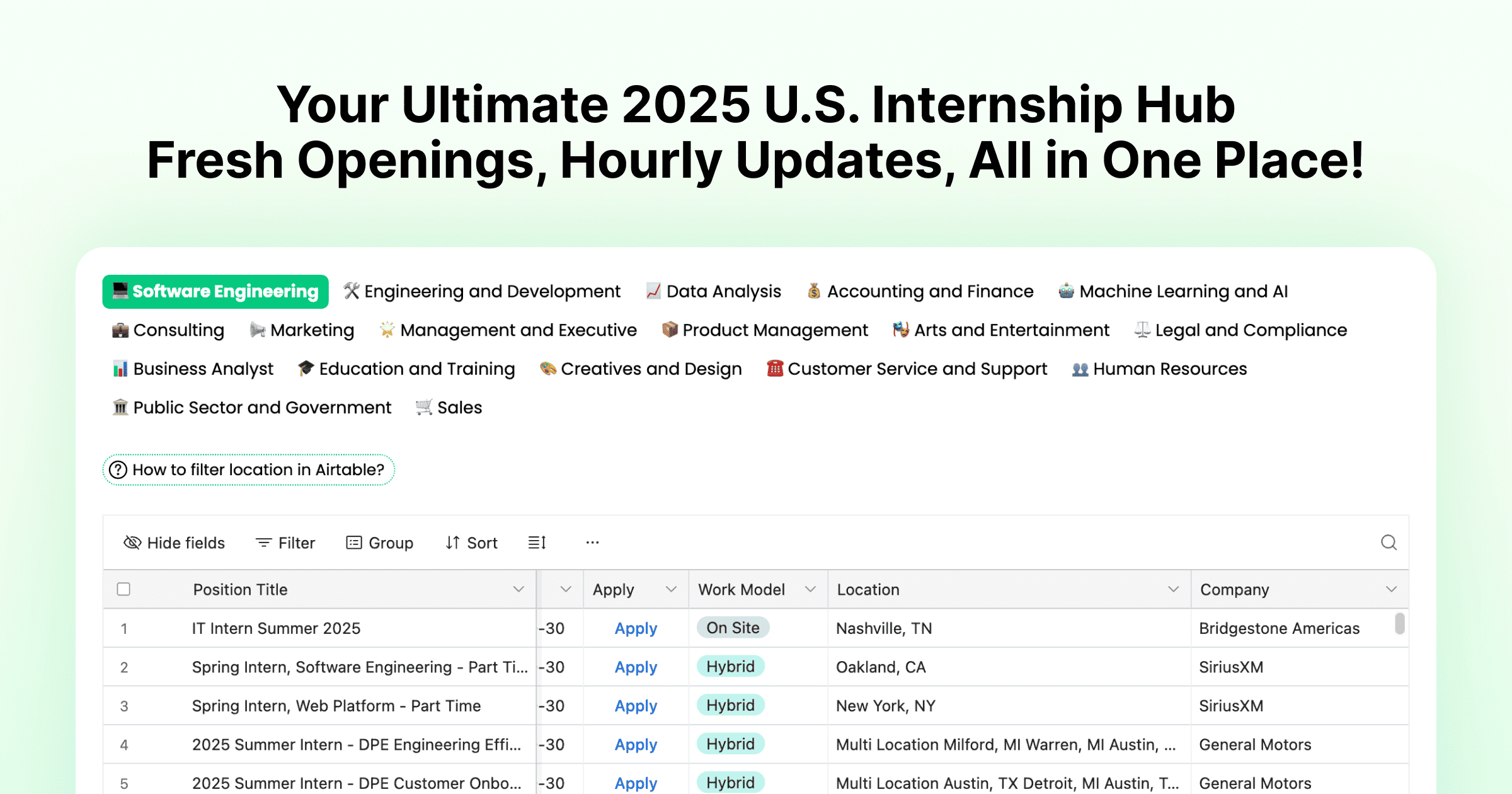Select the Human Resources category tab
The height and width of the screenshot is (794, 1512).
coord(1159,369)
